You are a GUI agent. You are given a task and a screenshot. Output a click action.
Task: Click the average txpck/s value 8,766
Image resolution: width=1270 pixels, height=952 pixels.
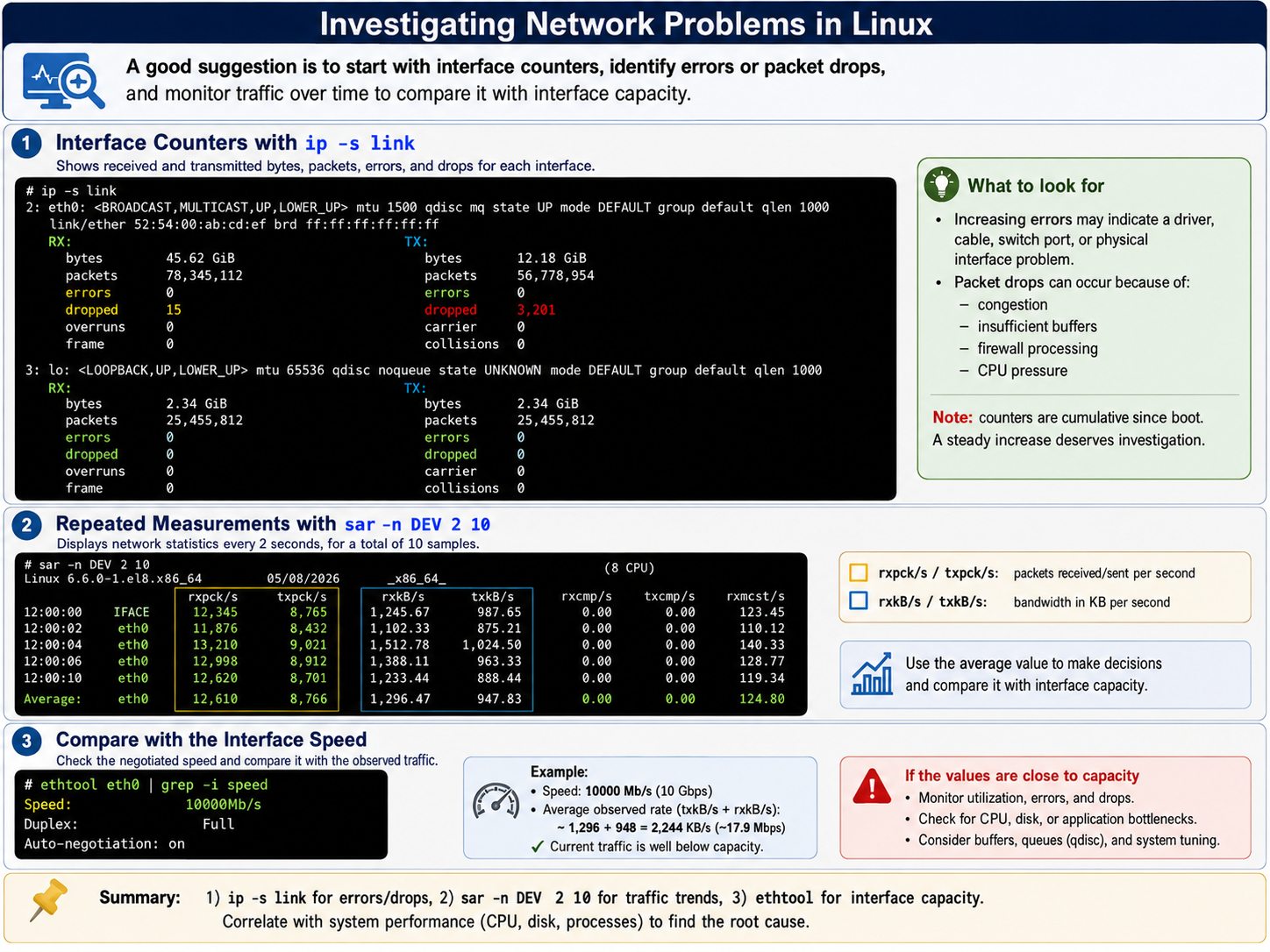pyautogui.click(x=309, y=700)
